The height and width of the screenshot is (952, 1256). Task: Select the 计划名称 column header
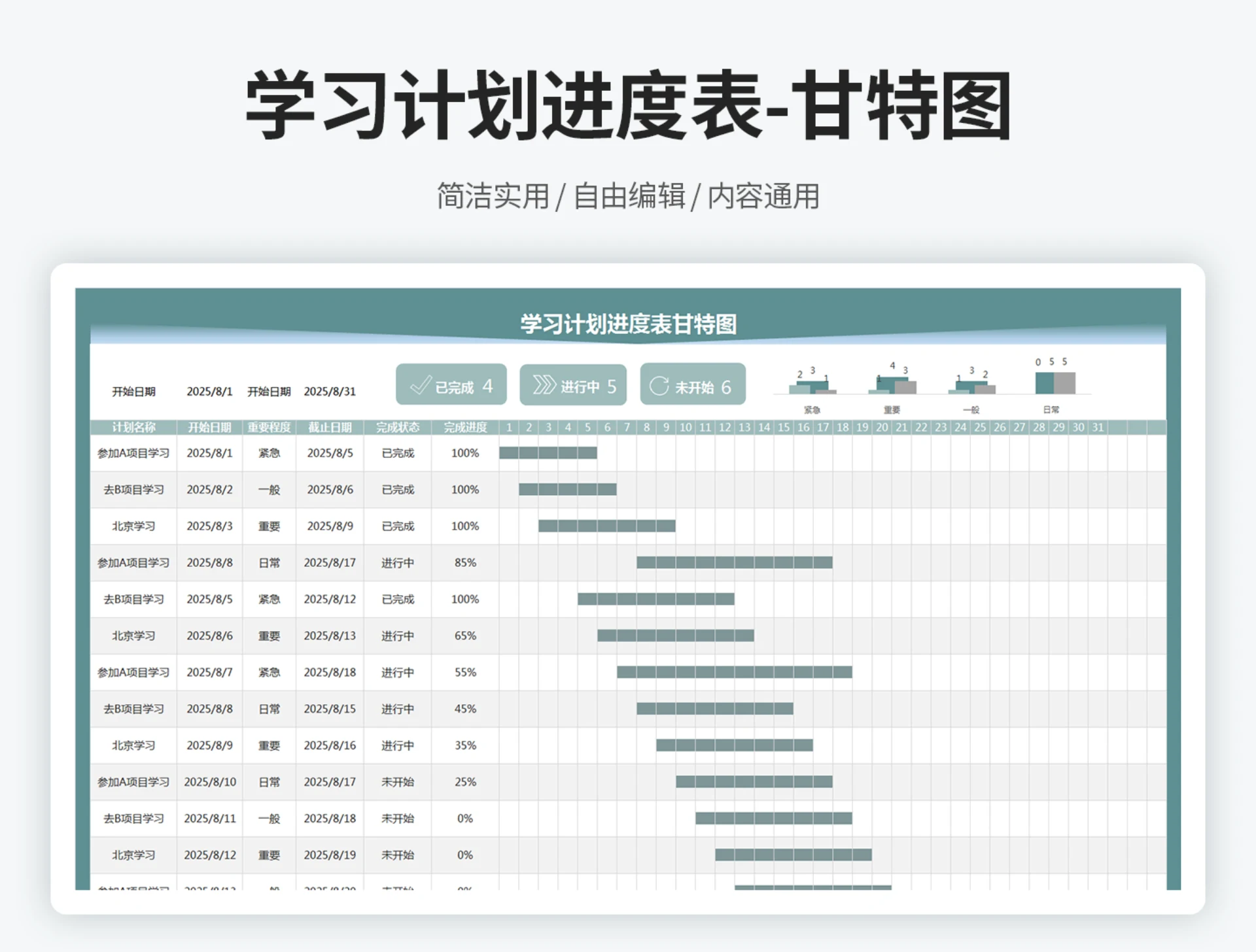click(134, 428)
